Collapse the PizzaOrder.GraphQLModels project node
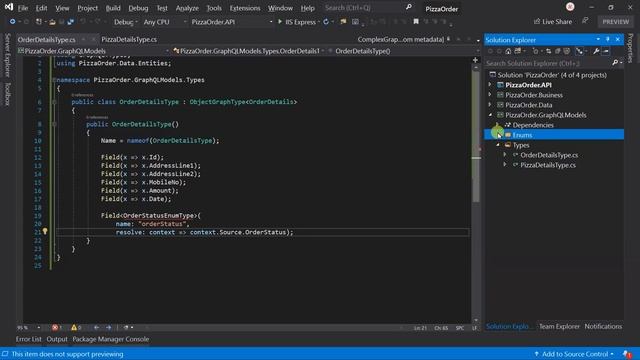 [x=490, y=115]
